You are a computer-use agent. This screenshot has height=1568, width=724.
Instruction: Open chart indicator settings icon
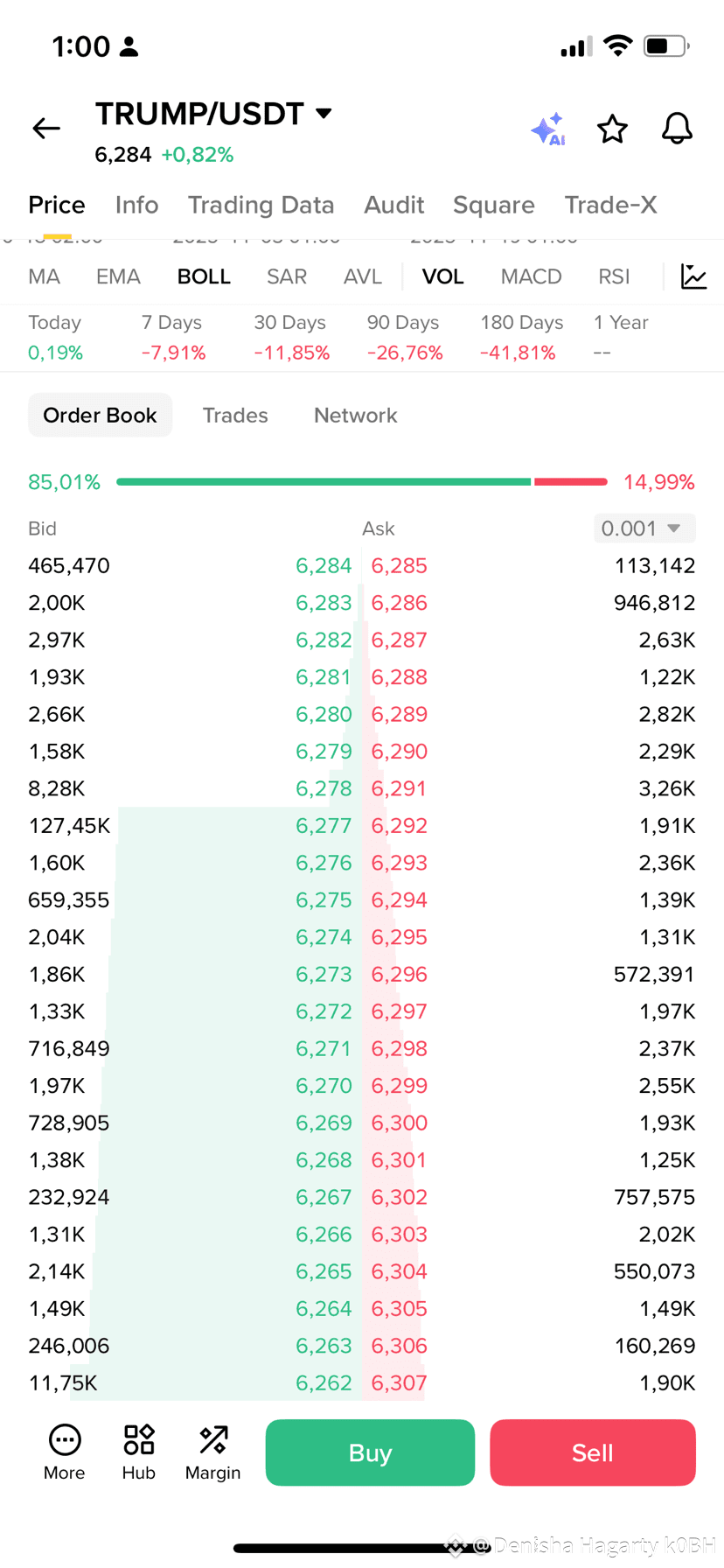pos(693,276)
